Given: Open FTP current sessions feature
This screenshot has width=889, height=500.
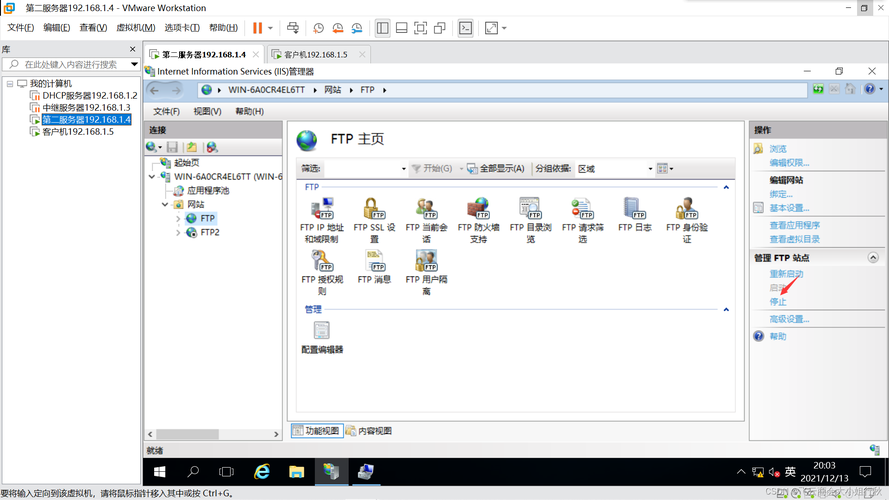Looking at the screenshot, I should click(426, 221).
